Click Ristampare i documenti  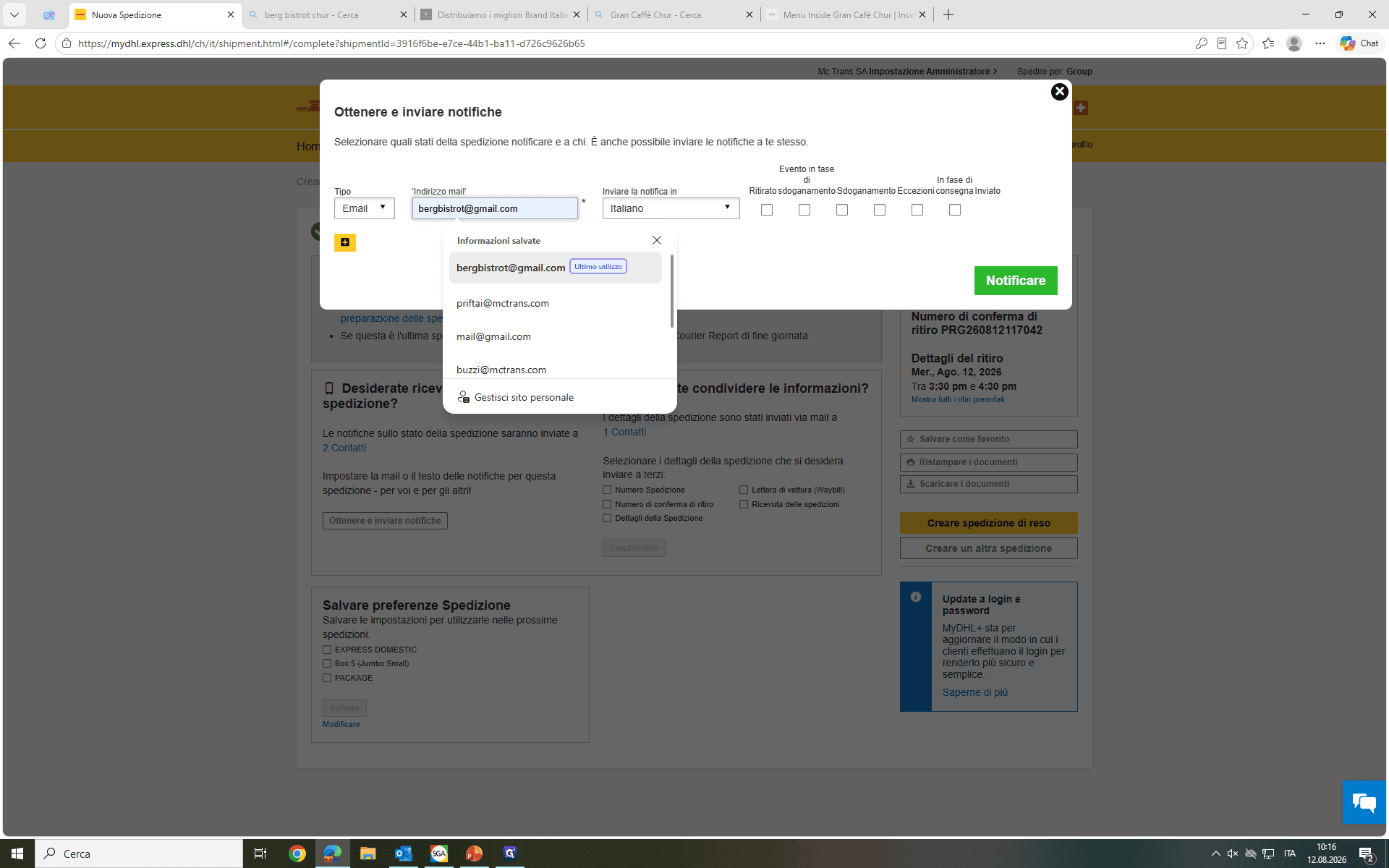pyautogui.click(x=988, y=462)
